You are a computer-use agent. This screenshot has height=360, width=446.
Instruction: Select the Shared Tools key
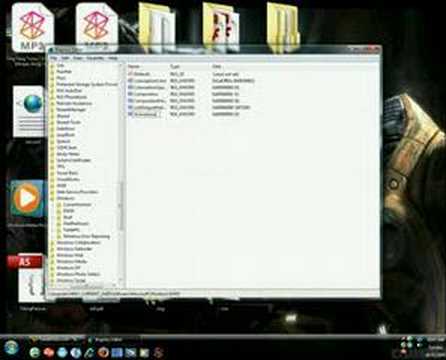click(68, 122)
